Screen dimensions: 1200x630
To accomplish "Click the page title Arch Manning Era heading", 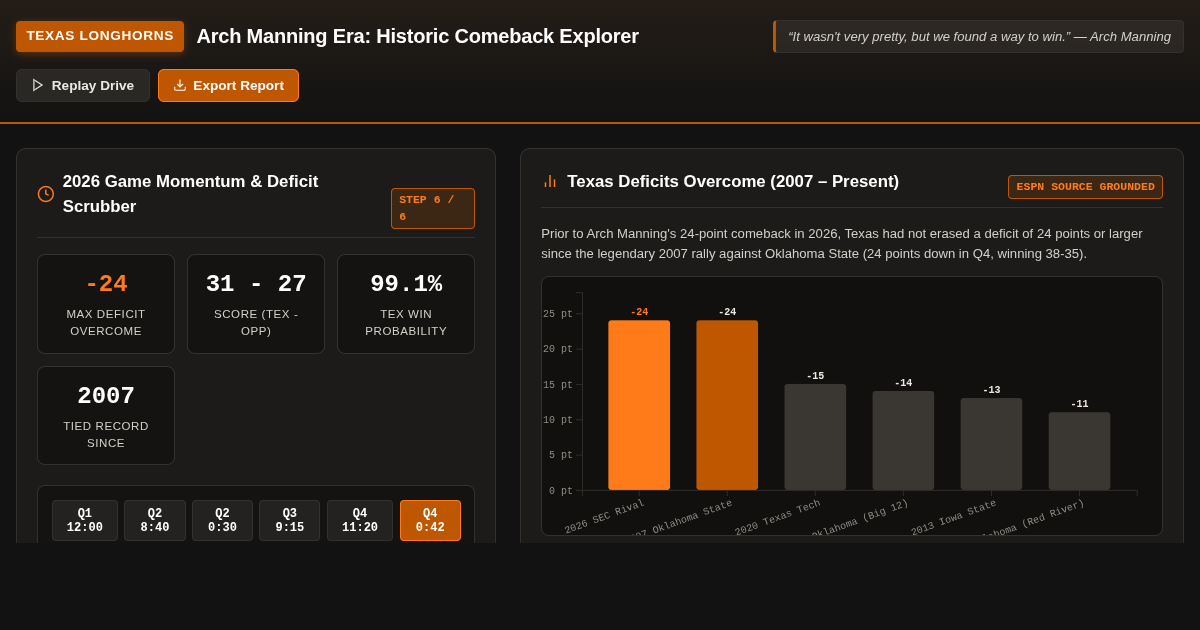I will [417, 36].
